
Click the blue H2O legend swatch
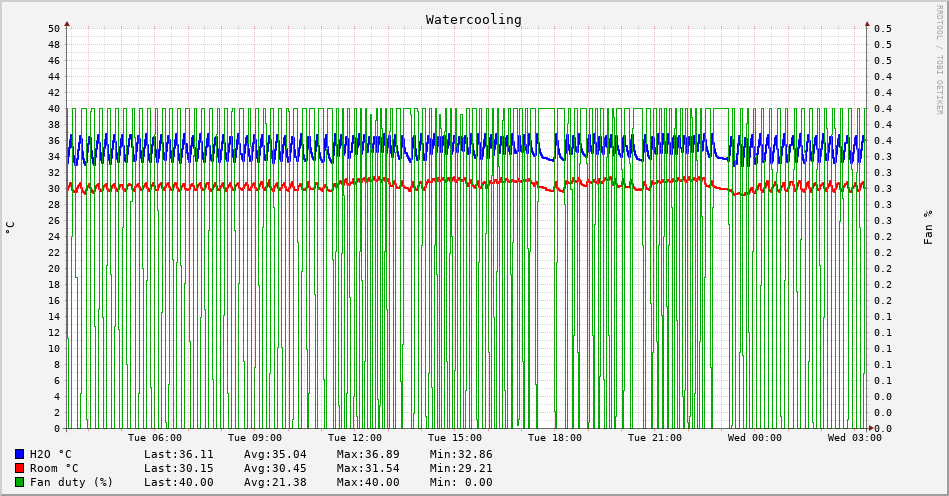pos(19,454)
